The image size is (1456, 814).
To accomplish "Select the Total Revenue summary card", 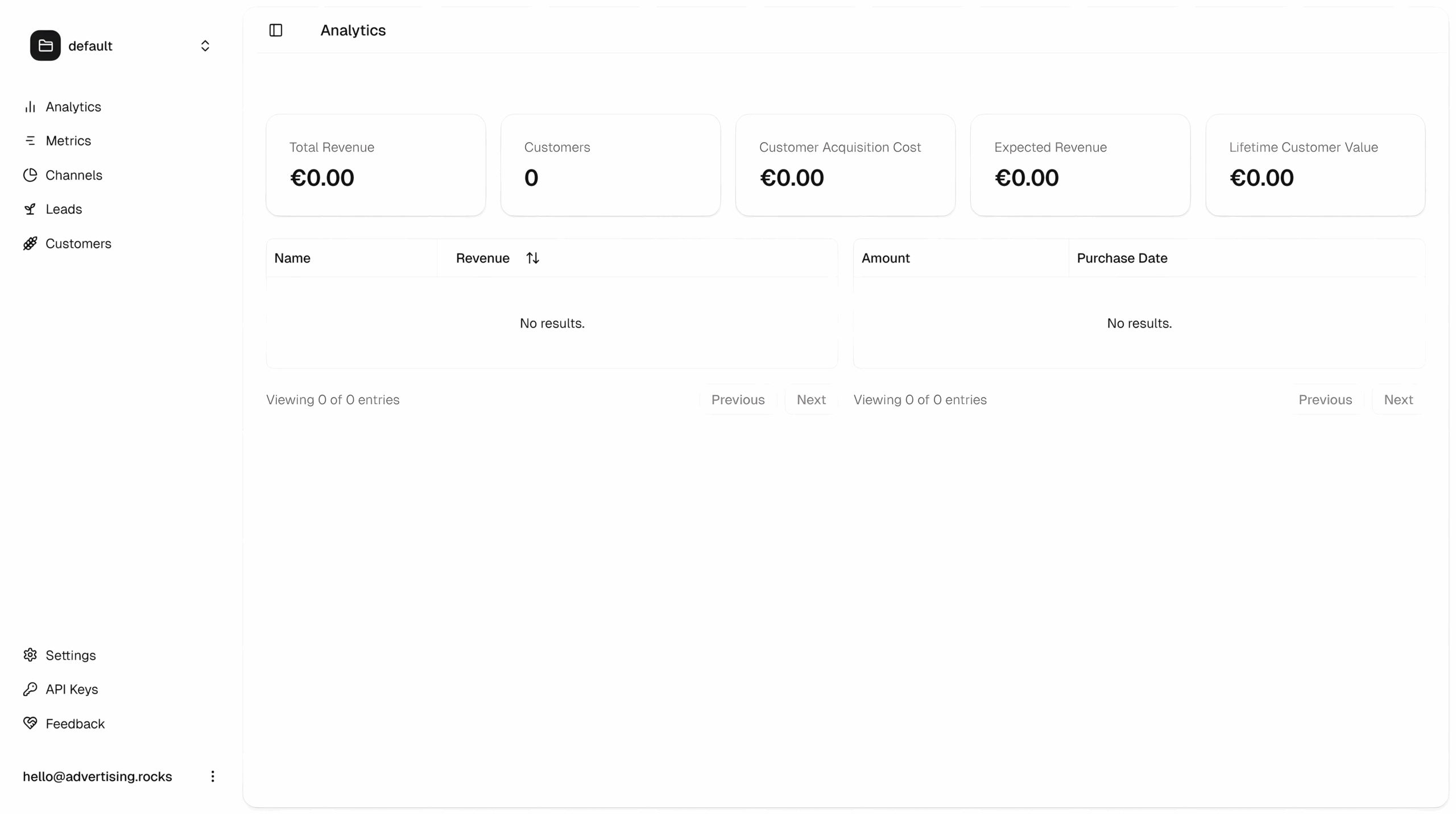I will point(376,165).
